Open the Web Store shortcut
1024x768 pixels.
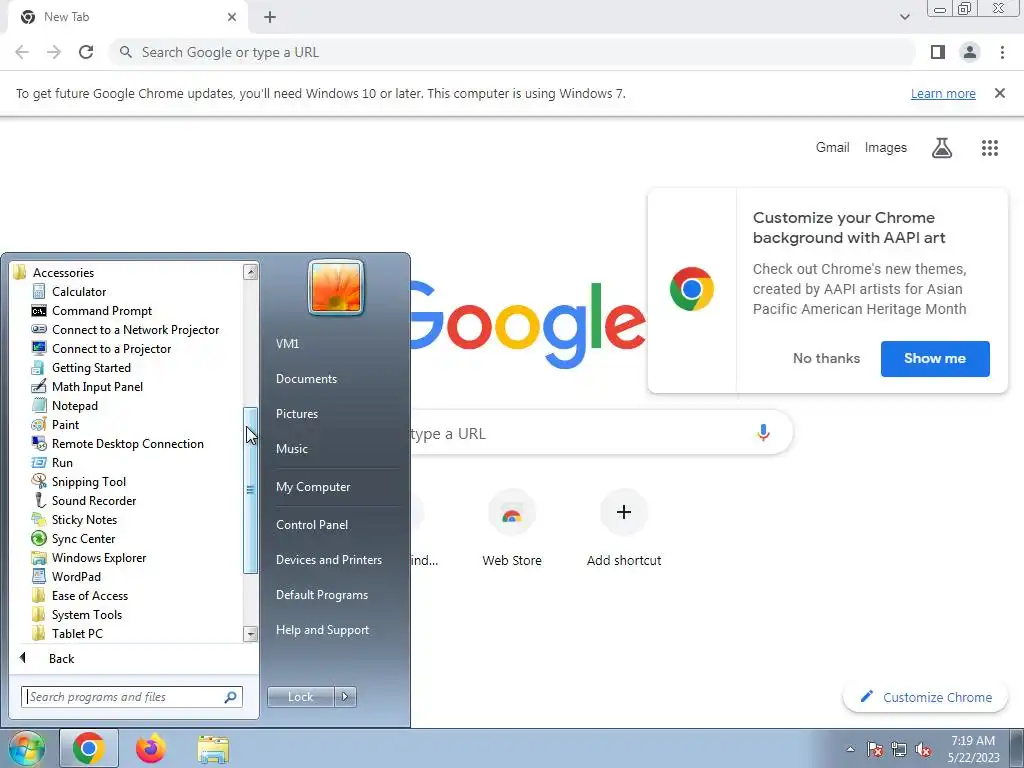click(512, 528)
